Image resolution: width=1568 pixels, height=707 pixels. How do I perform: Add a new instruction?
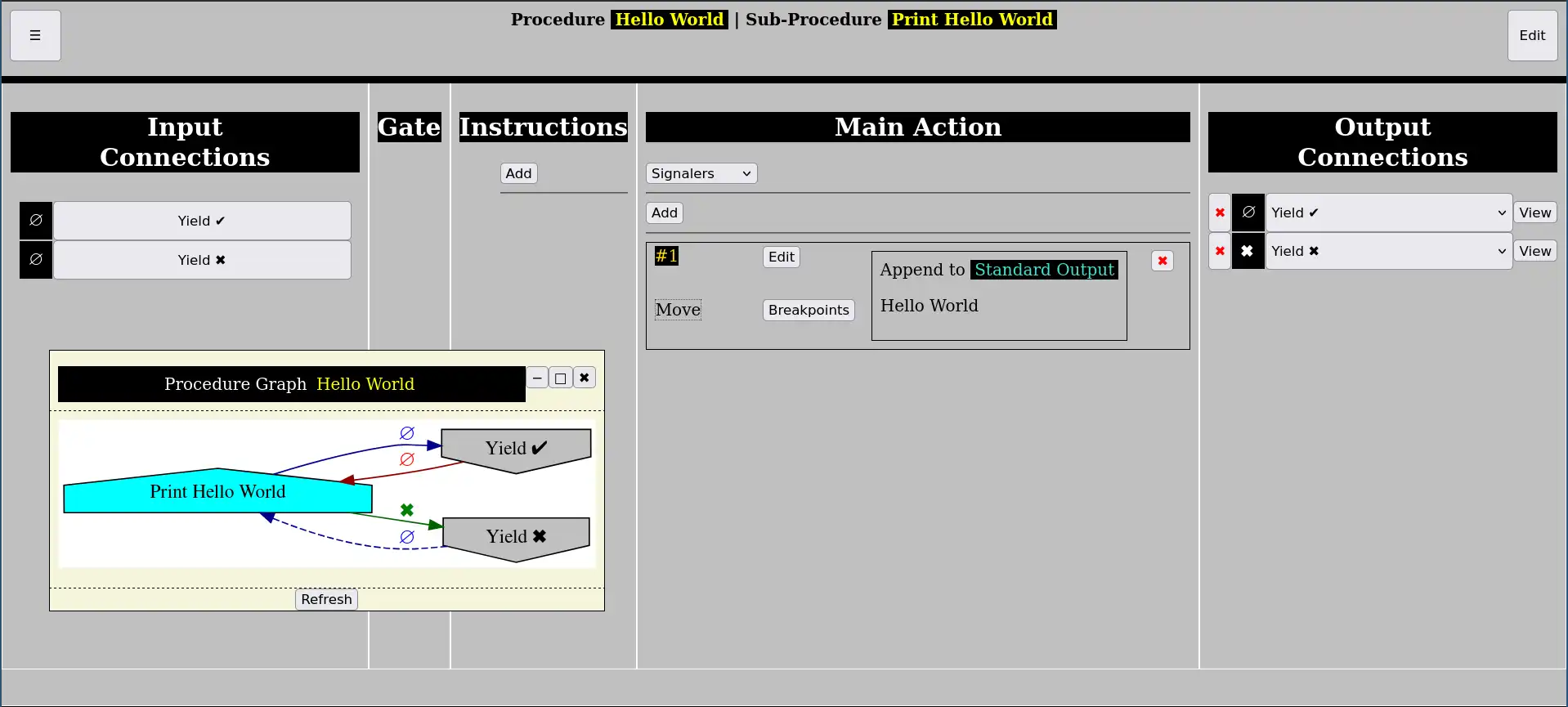coord(518,173)
